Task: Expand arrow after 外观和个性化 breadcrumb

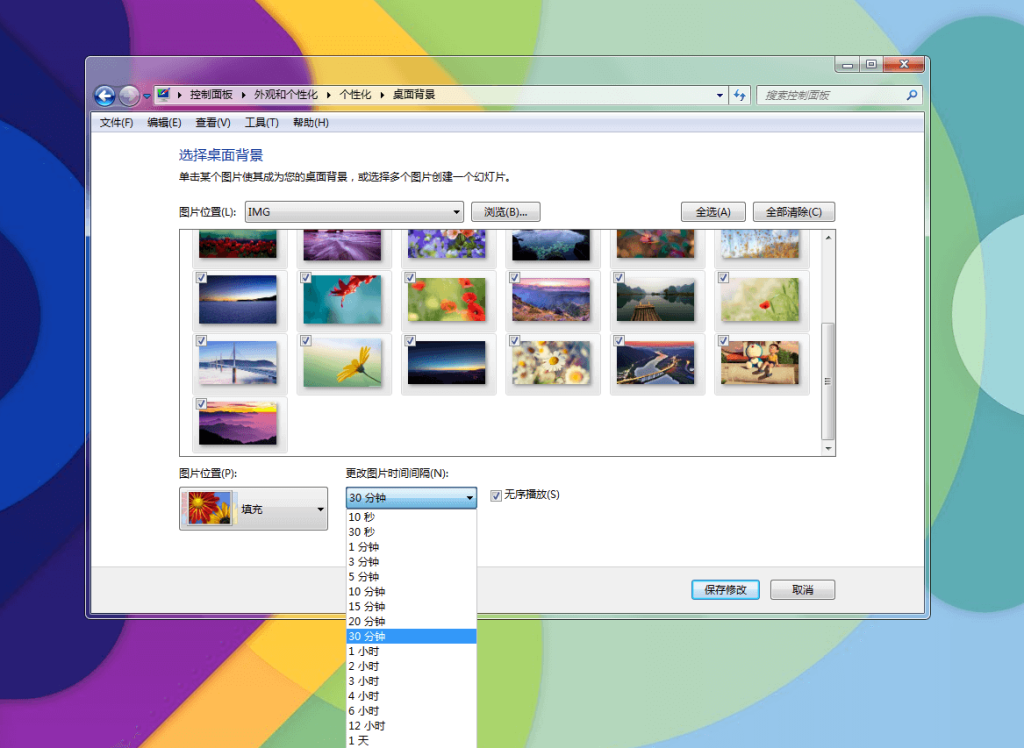Action: [328, 95]
